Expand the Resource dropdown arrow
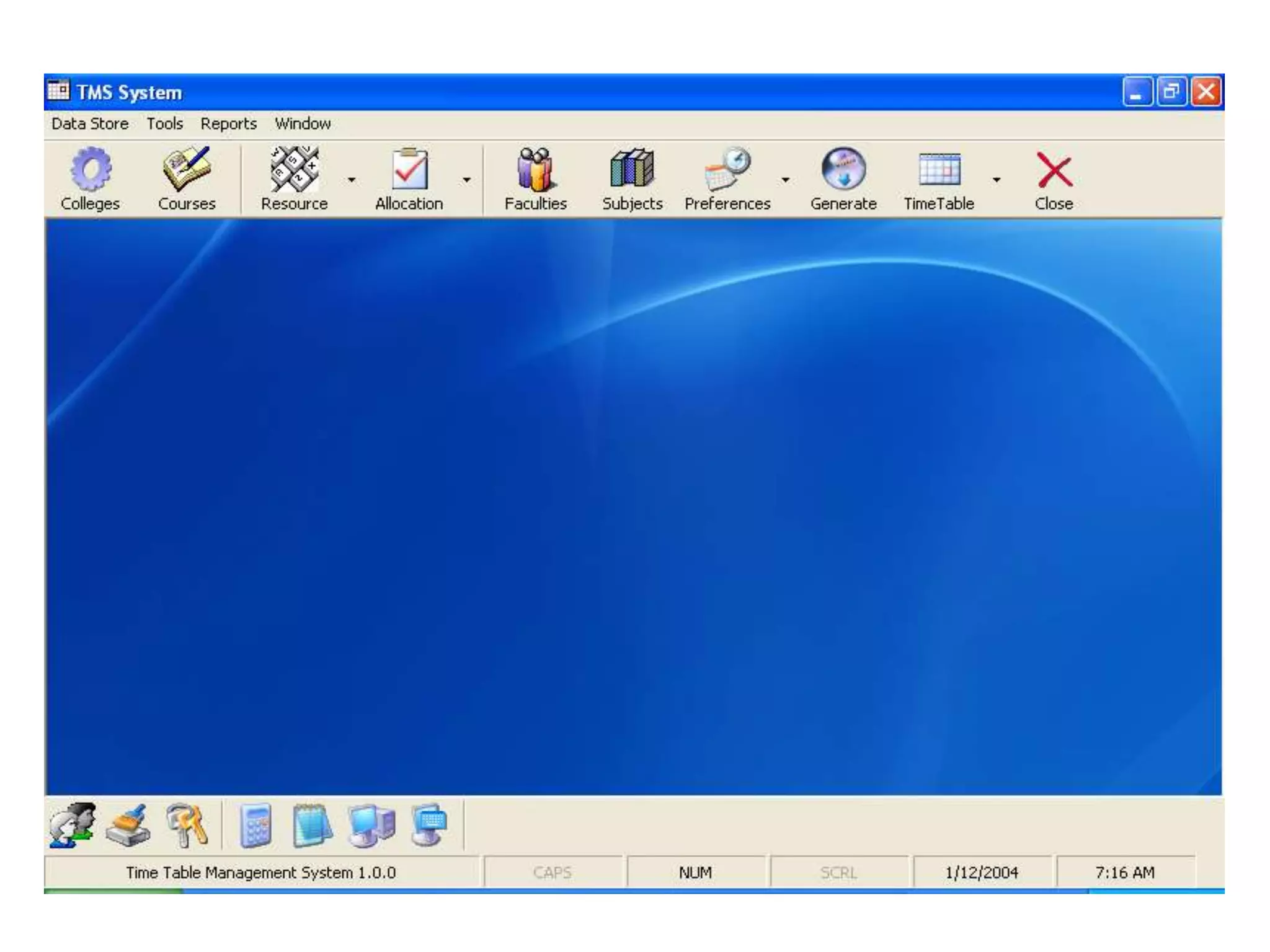Viewport: 1270px width, 952px height. coord(352,180)
